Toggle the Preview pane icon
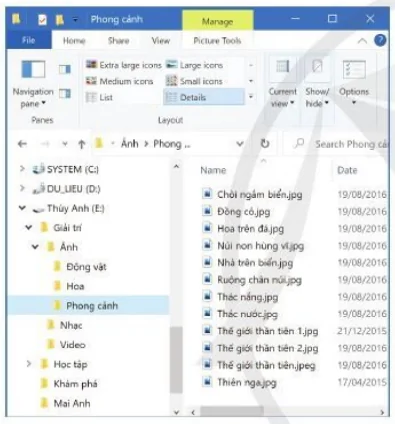The height and width of the screenshot is (424, 395). pyautogui.click(x=65, y=69)
